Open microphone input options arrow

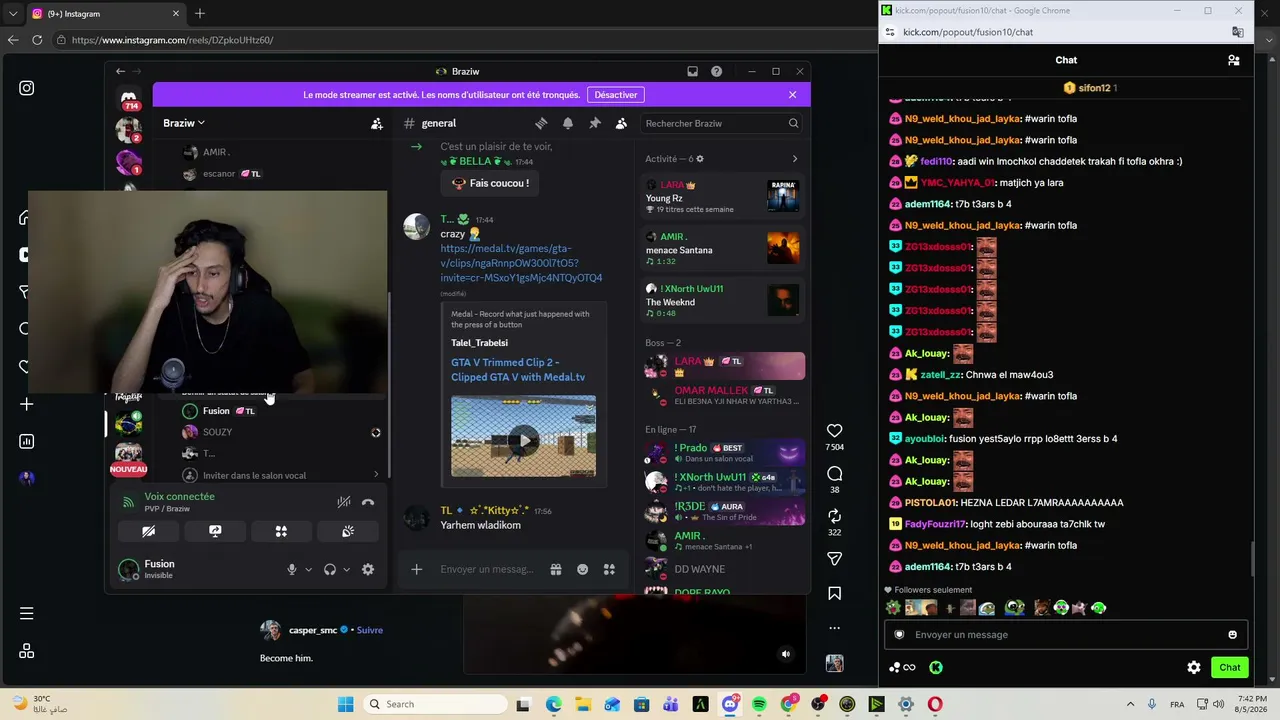[x=308, y=569]
